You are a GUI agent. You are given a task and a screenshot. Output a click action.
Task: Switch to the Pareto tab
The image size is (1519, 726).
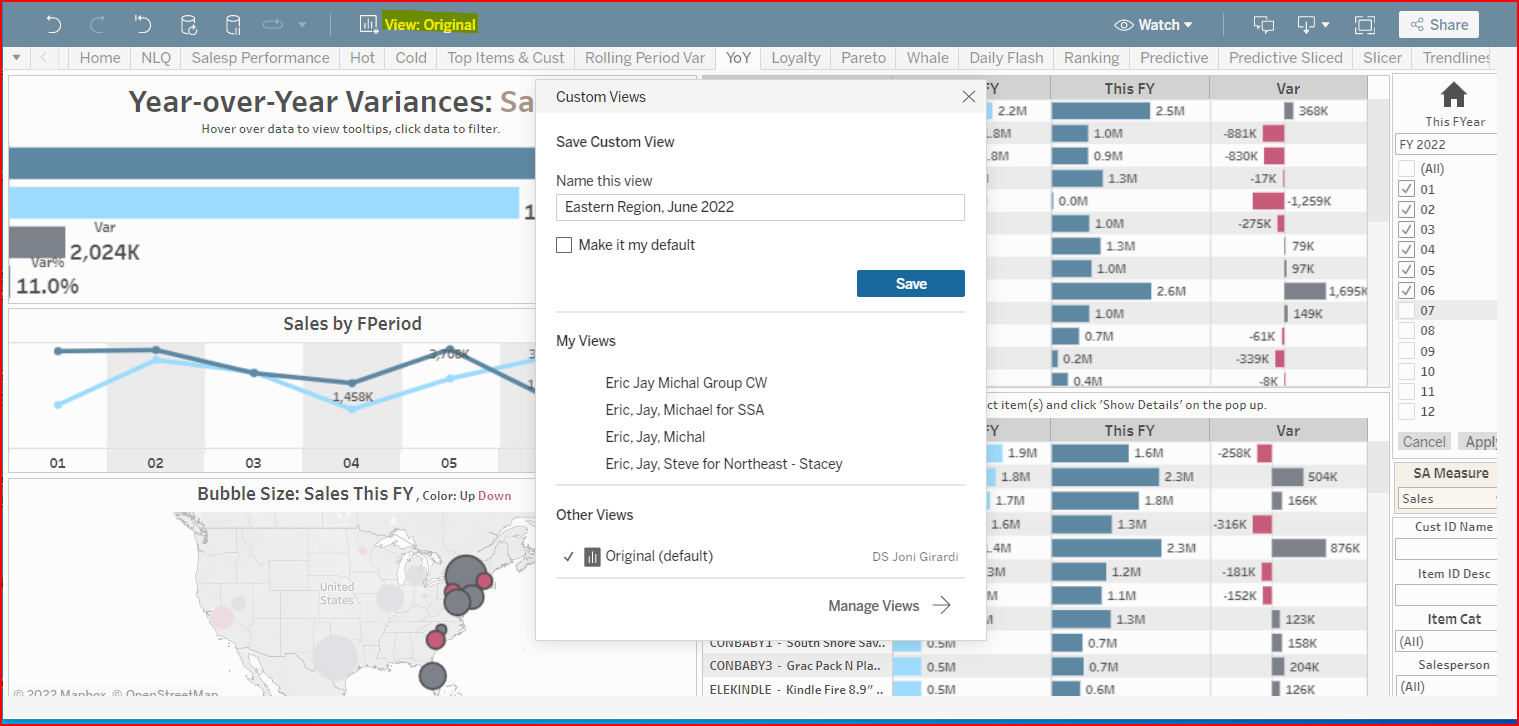click(x=863, y=58)
